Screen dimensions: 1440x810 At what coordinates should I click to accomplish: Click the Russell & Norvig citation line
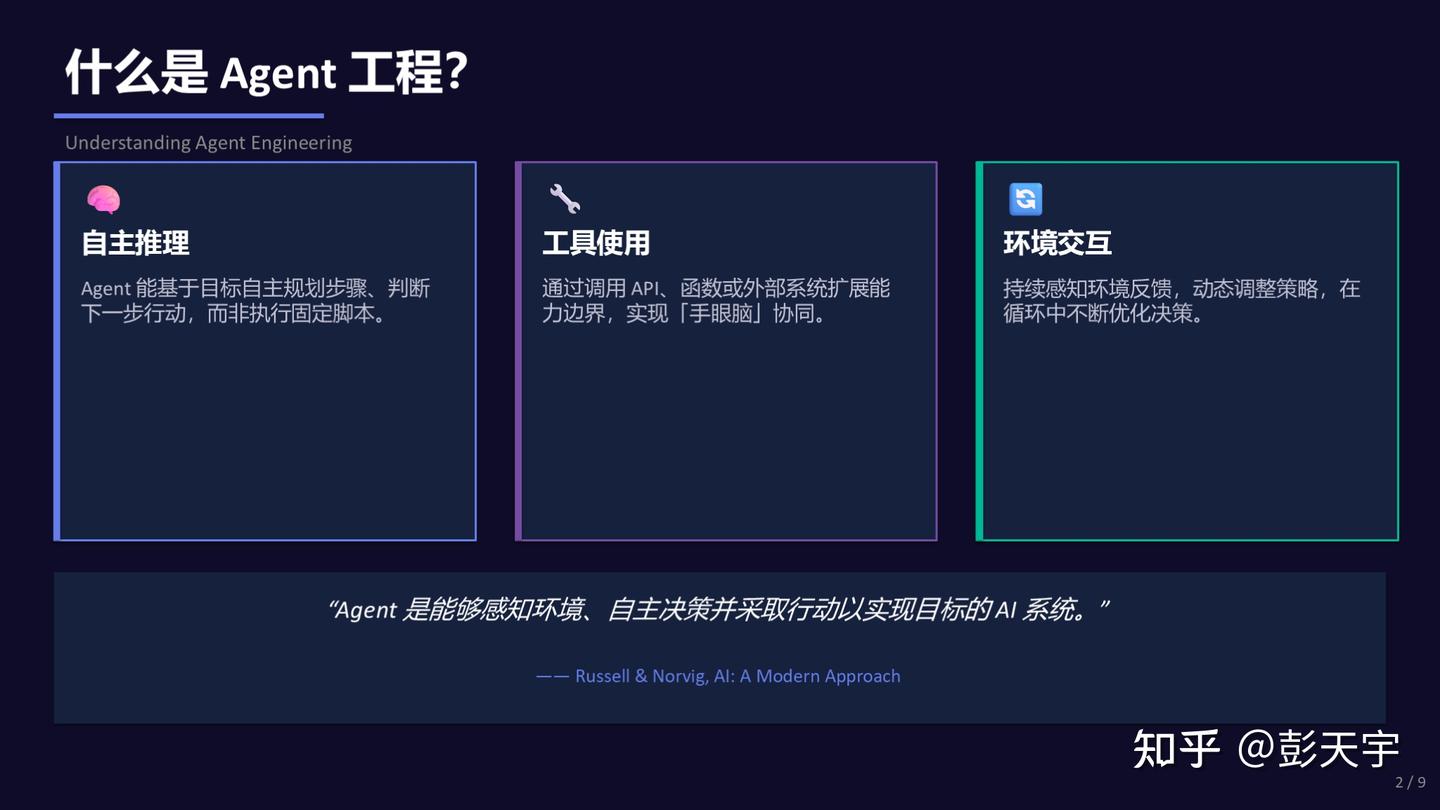(x=718, y=676)
